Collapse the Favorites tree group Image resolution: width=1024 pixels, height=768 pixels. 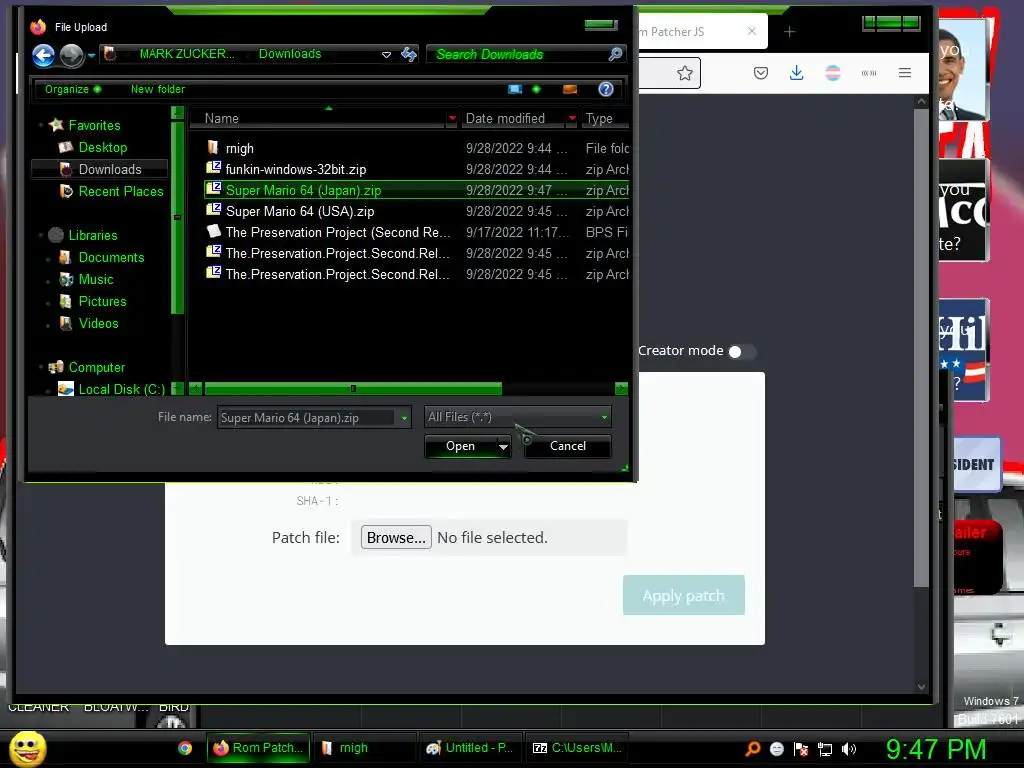pos(40,125)
